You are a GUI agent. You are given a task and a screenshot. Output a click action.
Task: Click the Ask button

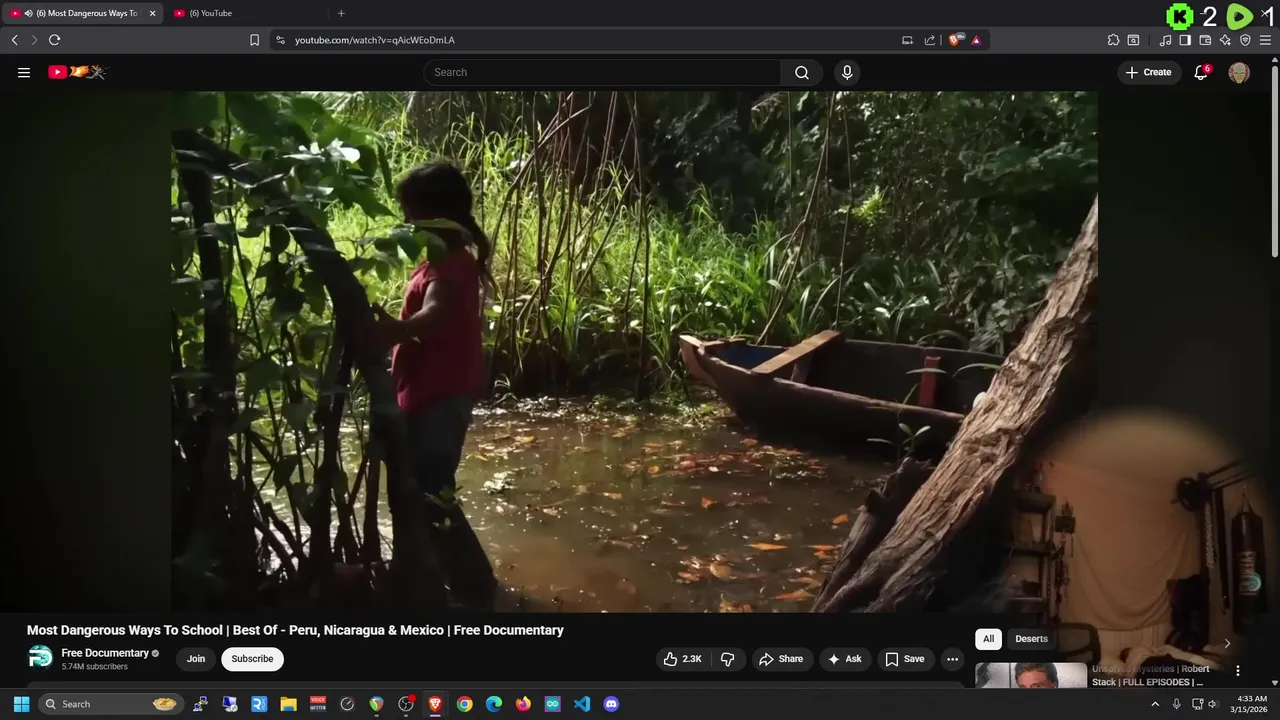(x=844, y=659)
